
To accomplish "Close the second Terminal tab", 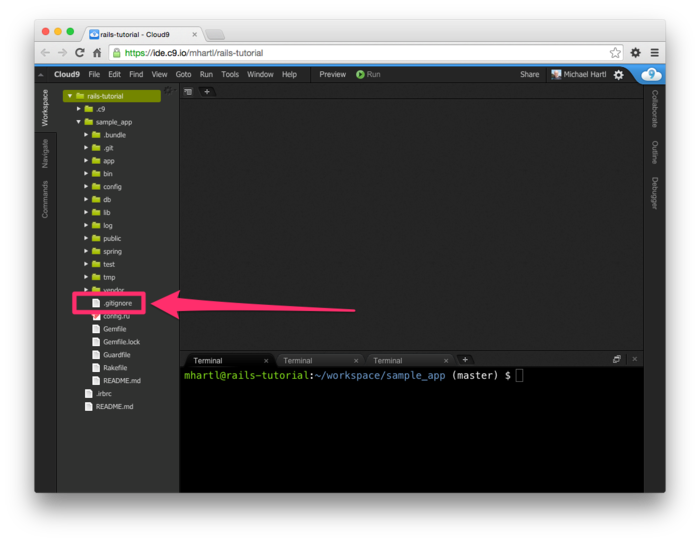I will tap(356, 361).
